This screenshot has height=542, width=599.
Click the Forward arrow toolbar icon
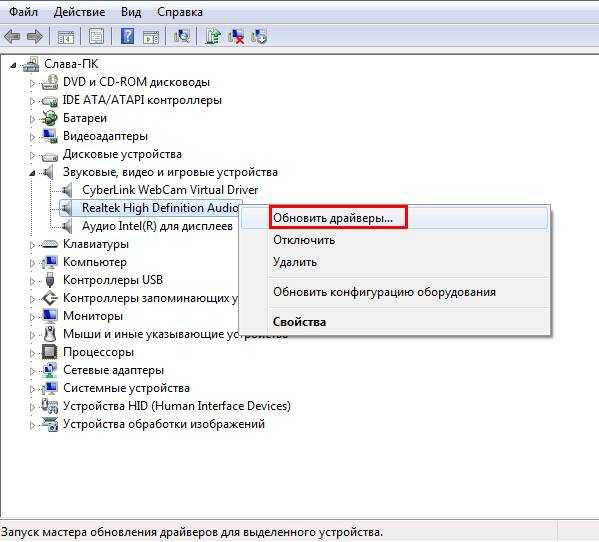35,37
